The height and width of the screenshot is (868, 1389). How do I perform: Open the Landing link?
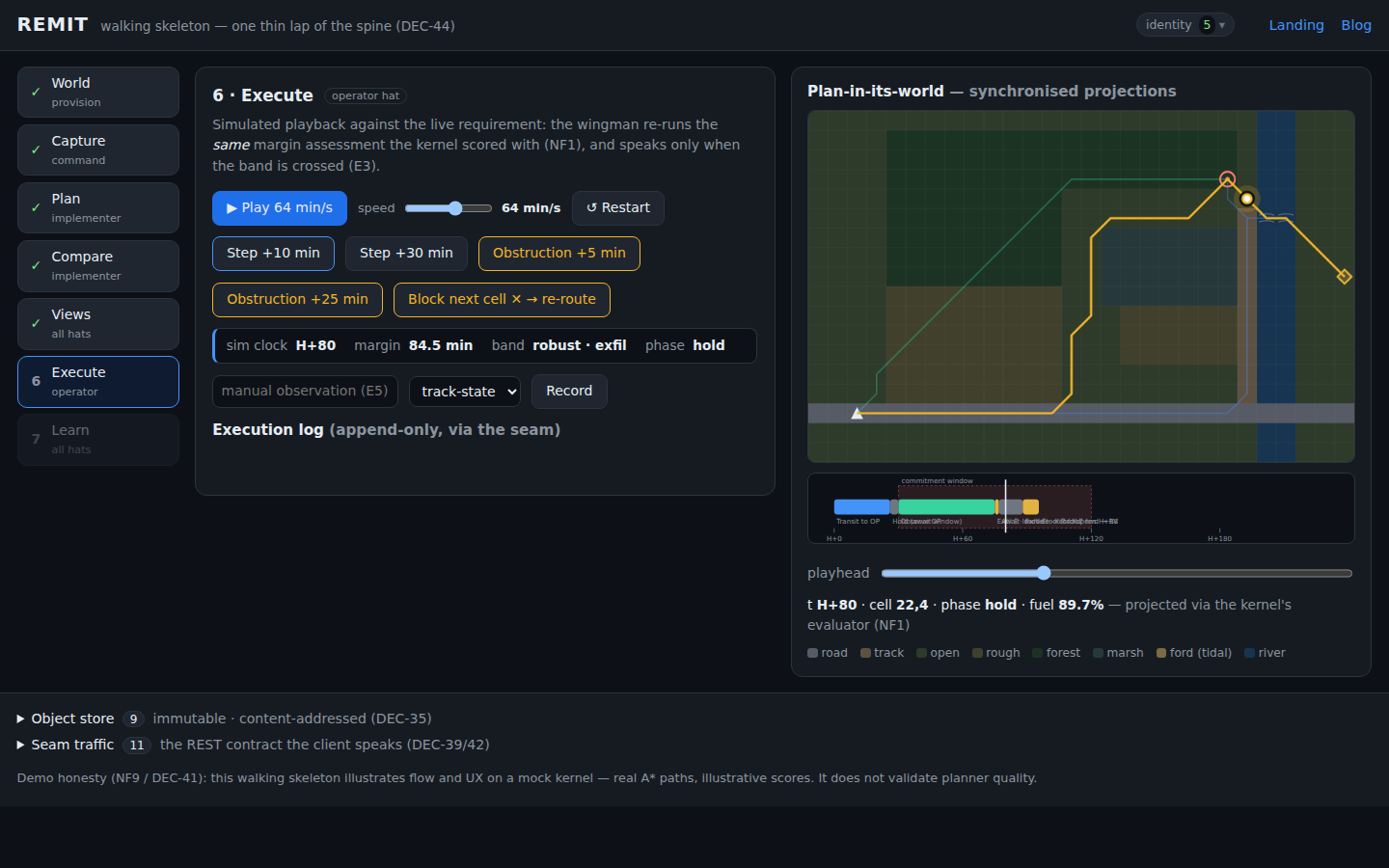coord(1296,25)
